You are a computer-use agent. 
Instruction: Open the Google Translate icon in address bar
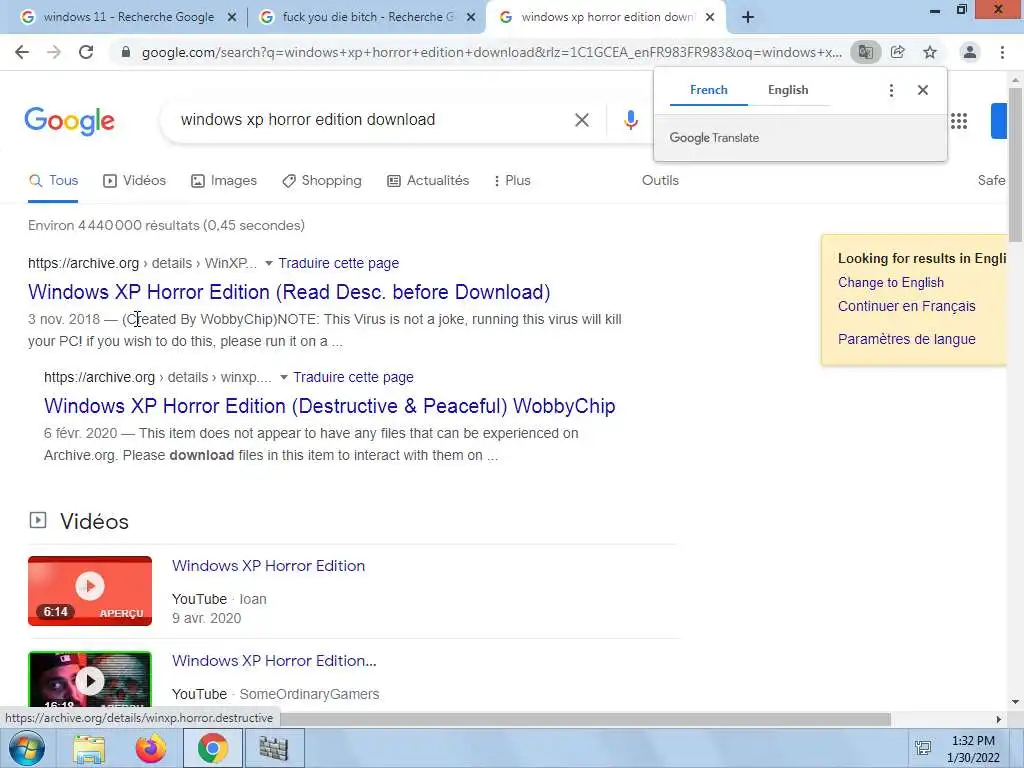pos(865,52)
